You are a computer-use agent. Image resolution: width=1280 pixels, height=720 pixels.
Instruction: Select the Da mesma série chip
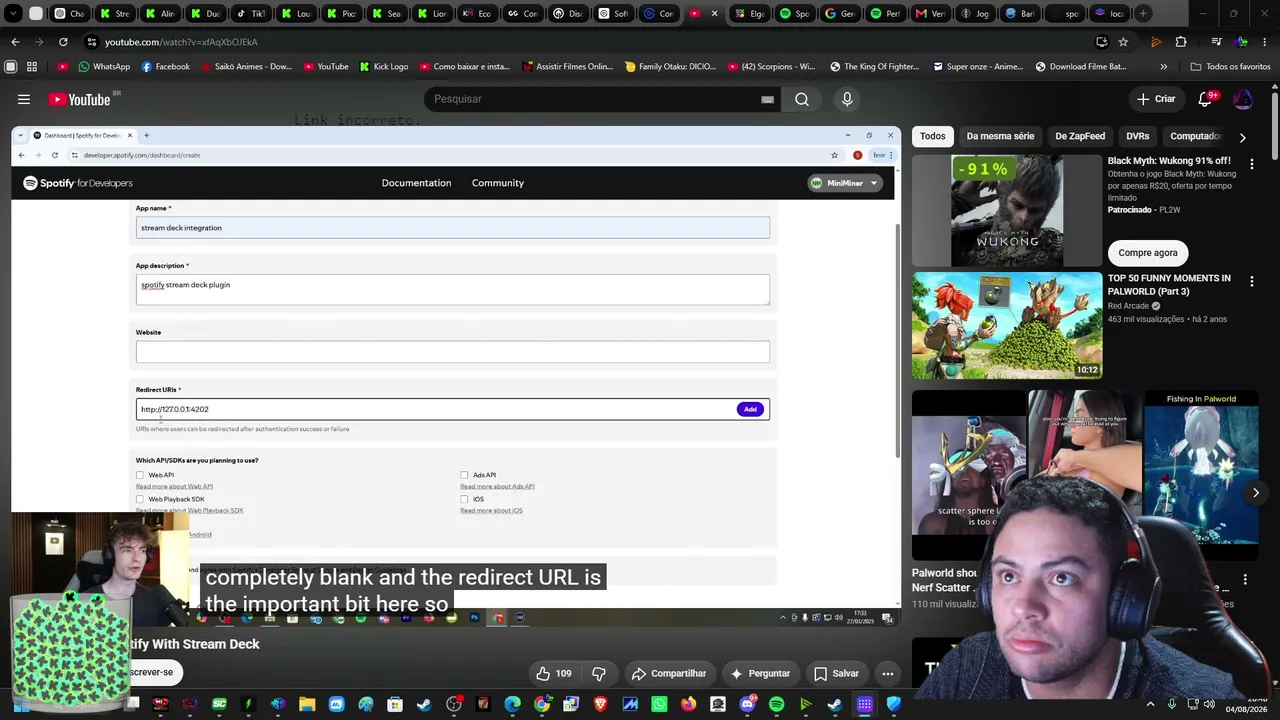[1000, 136]
